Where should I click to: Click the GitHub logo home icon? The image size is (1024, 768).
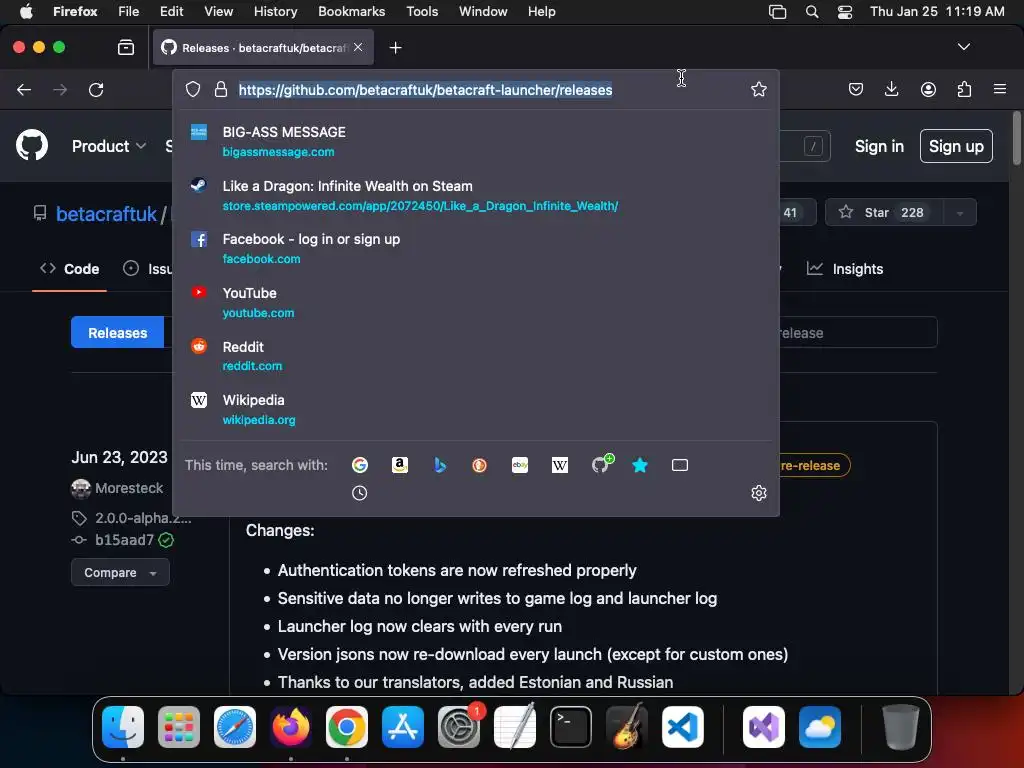(x=32, y=145)
